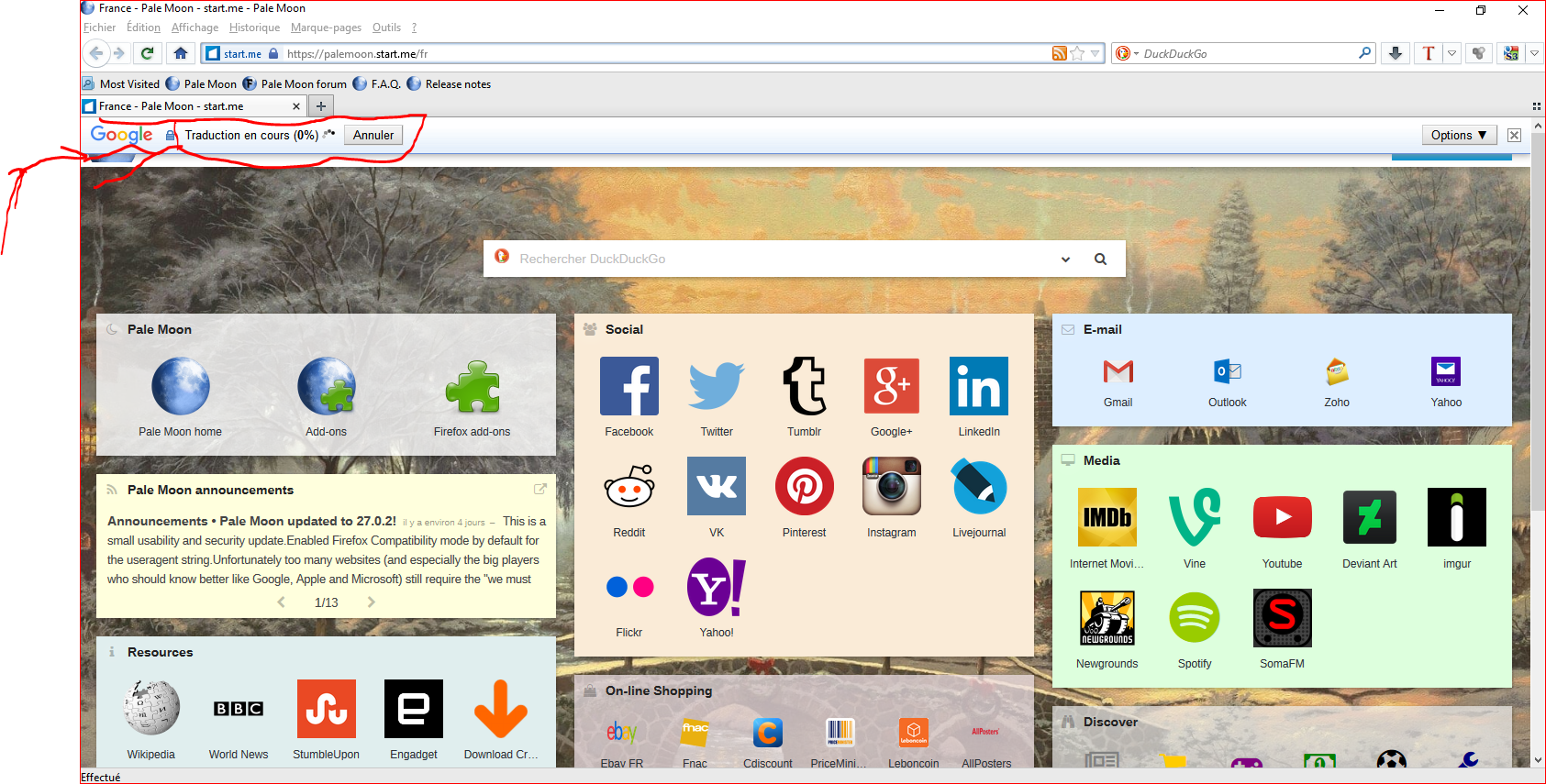Open the imgur icon

coord(1457,517)
